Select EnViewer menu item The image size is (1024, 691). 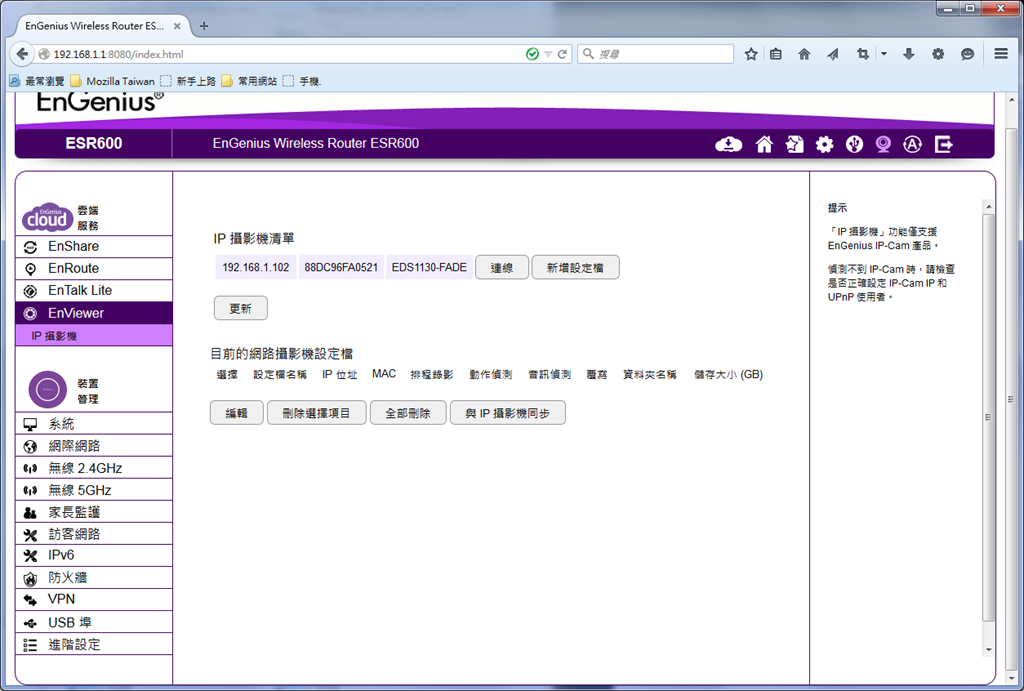pos(94,313)
